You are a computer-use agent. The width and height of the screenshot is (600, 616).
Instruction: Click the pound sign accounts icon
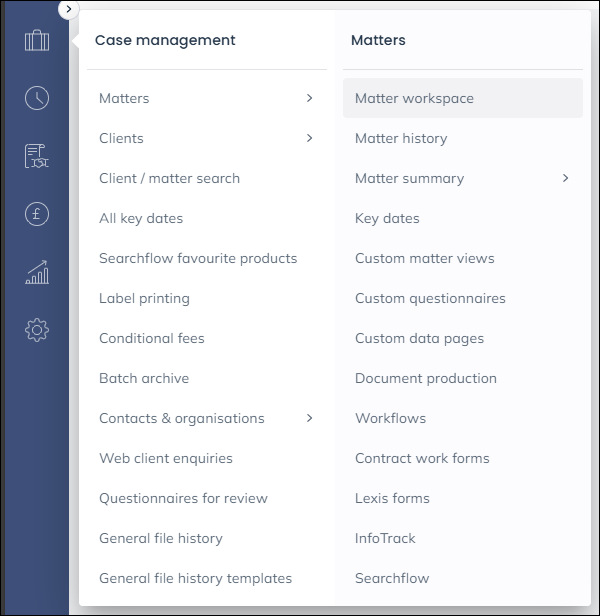pos(37,214)
